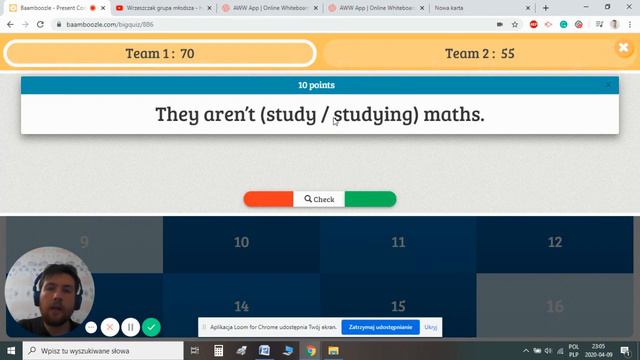Screen dimensions: 640x360
Task: Open Calculator from taskbar
Action: click(x=218, y=351)
